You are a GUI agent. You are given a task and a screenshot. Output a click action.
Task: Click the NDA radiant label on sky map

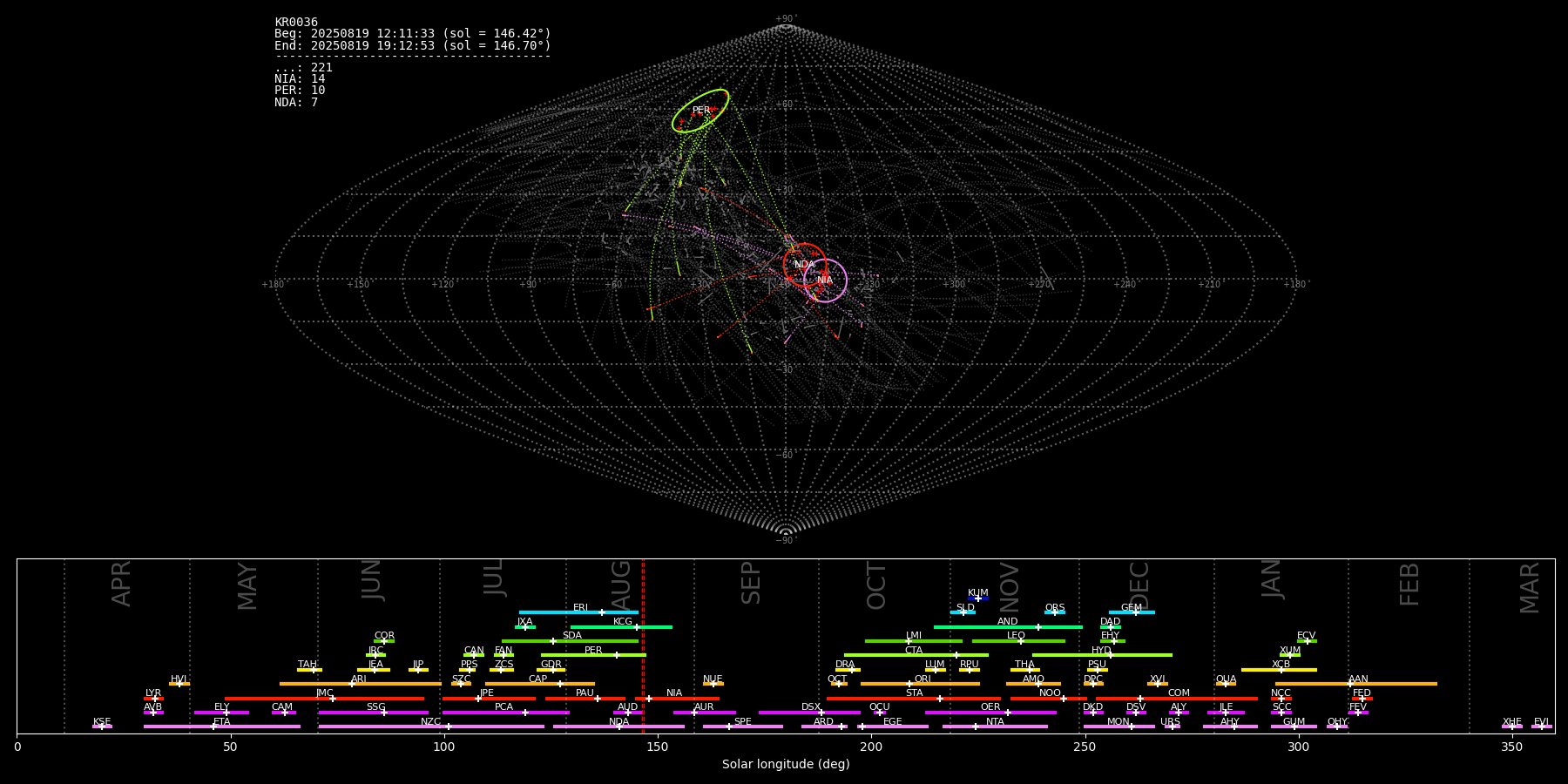pos(804,265)
